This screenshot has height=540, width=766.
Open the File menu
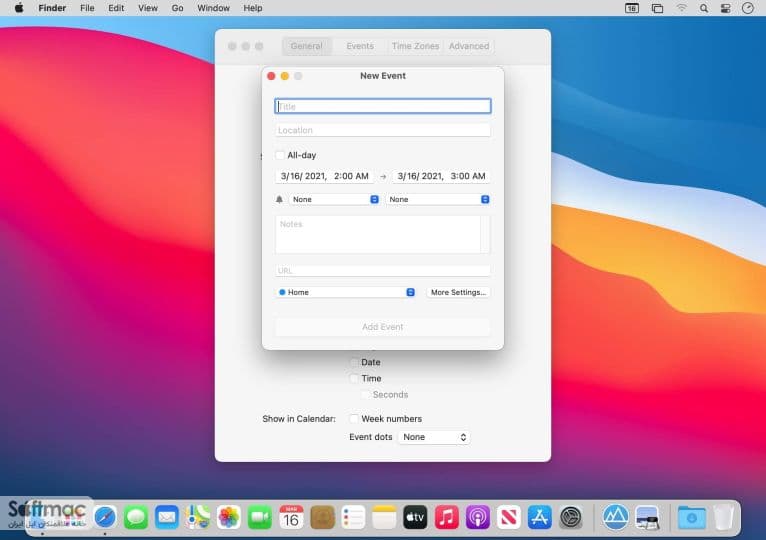pos(87,8)
